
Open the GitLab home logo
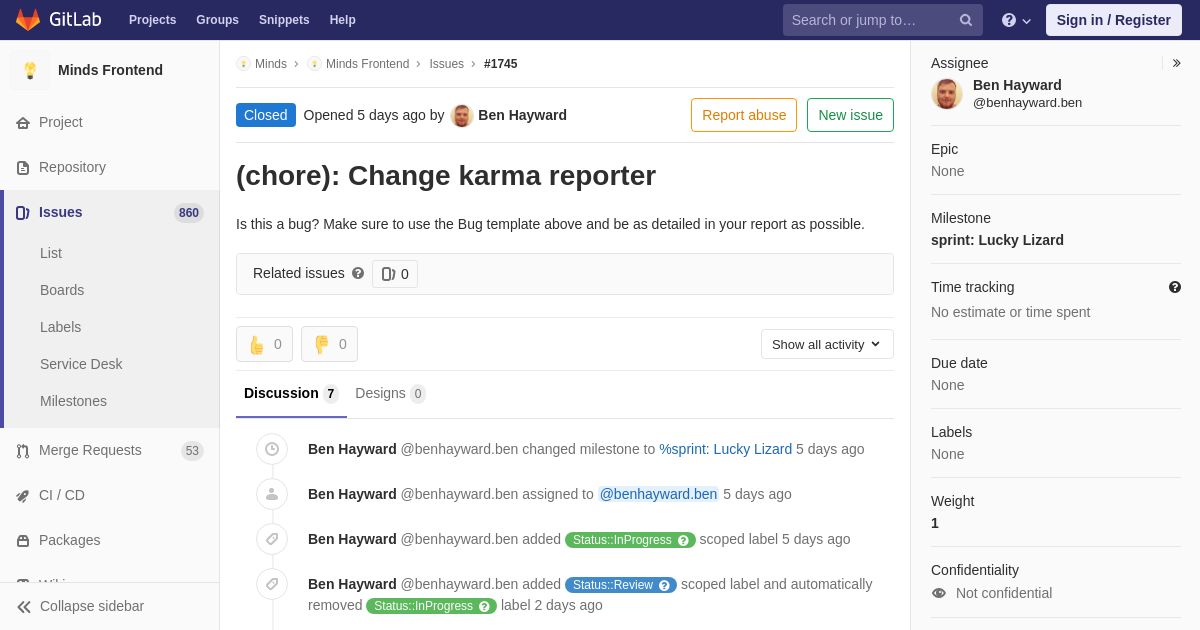(x=57, y=20)
